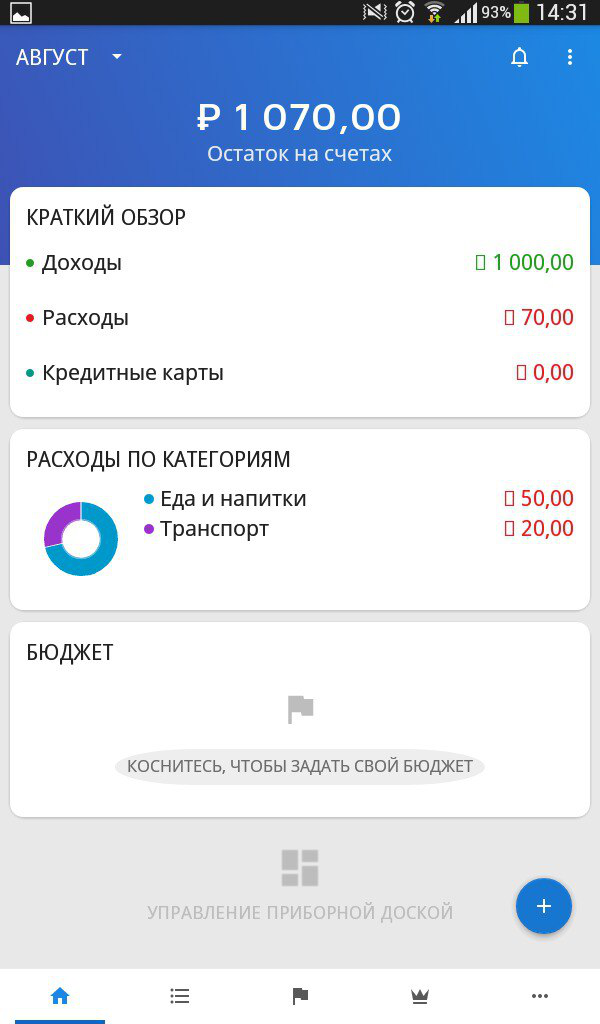Image resolution: width=600 pixels, height=1024 pixels.
Task: Expand the Август month dropdown
Action: [x=68, y=58]
